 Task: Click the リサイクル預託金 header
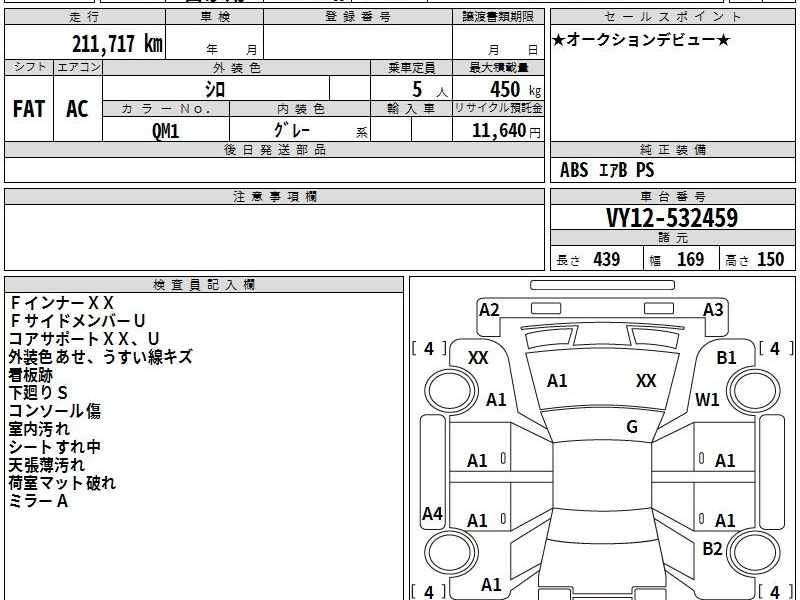[x=498, y=108]
